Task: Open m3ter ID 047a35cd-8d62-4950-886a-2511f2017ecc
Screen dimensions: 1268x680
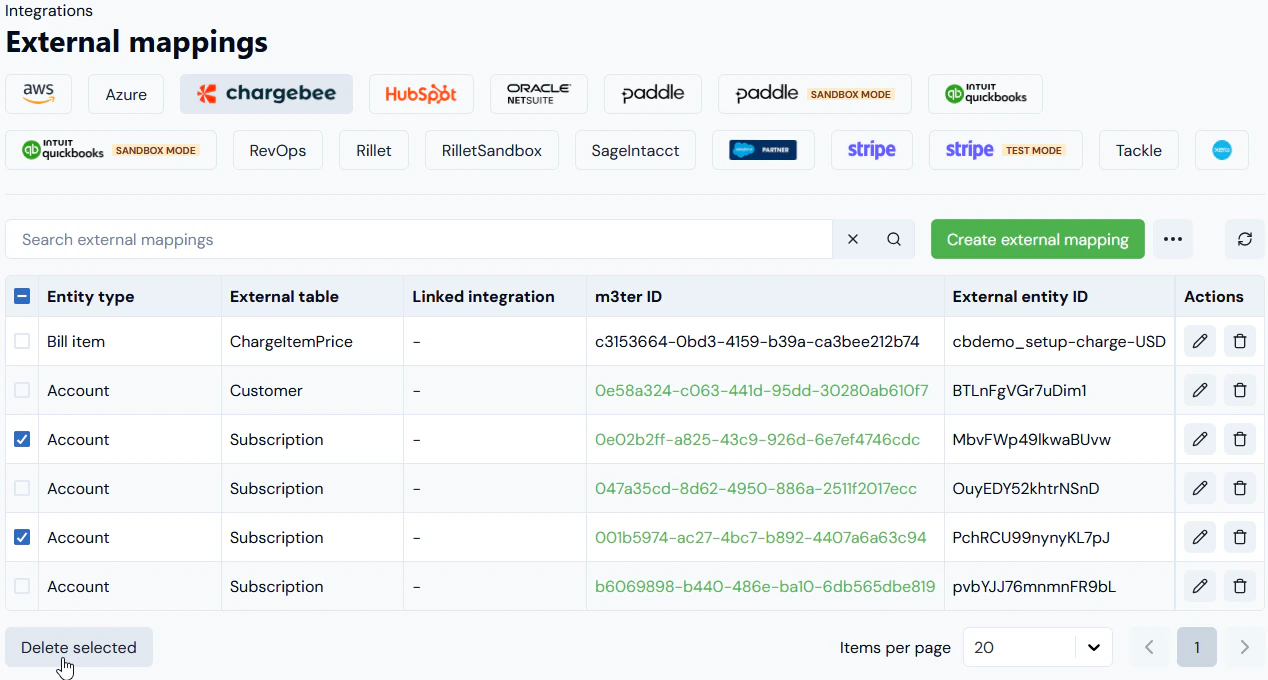Action: tap(756, 488)
